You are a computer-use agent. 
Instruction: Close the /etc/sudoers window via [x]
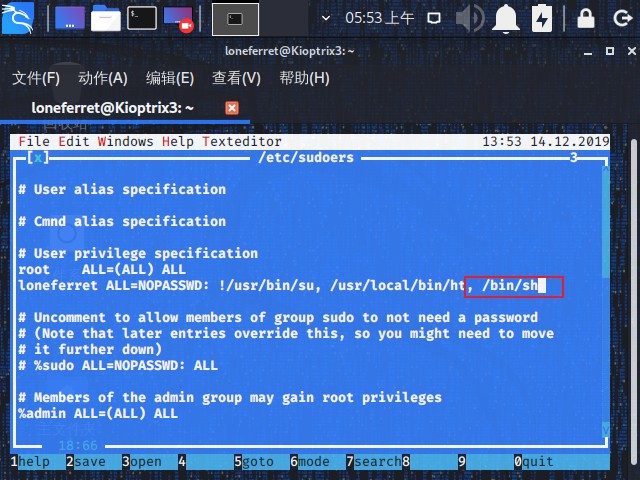[x=38, y=158]
